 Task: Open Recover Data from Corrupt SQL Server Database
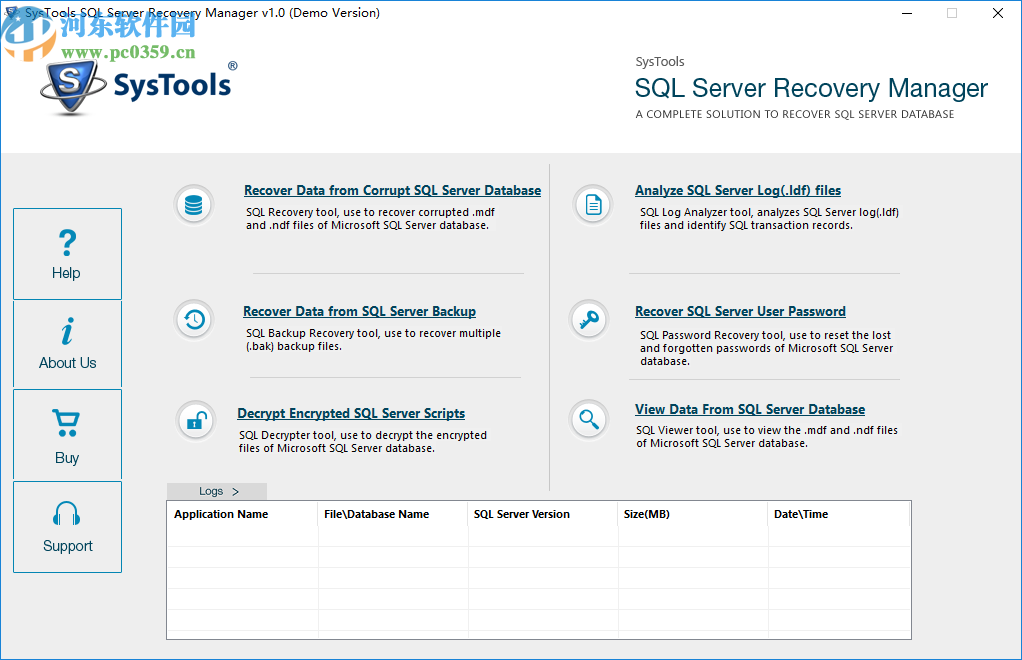(392, 190)
